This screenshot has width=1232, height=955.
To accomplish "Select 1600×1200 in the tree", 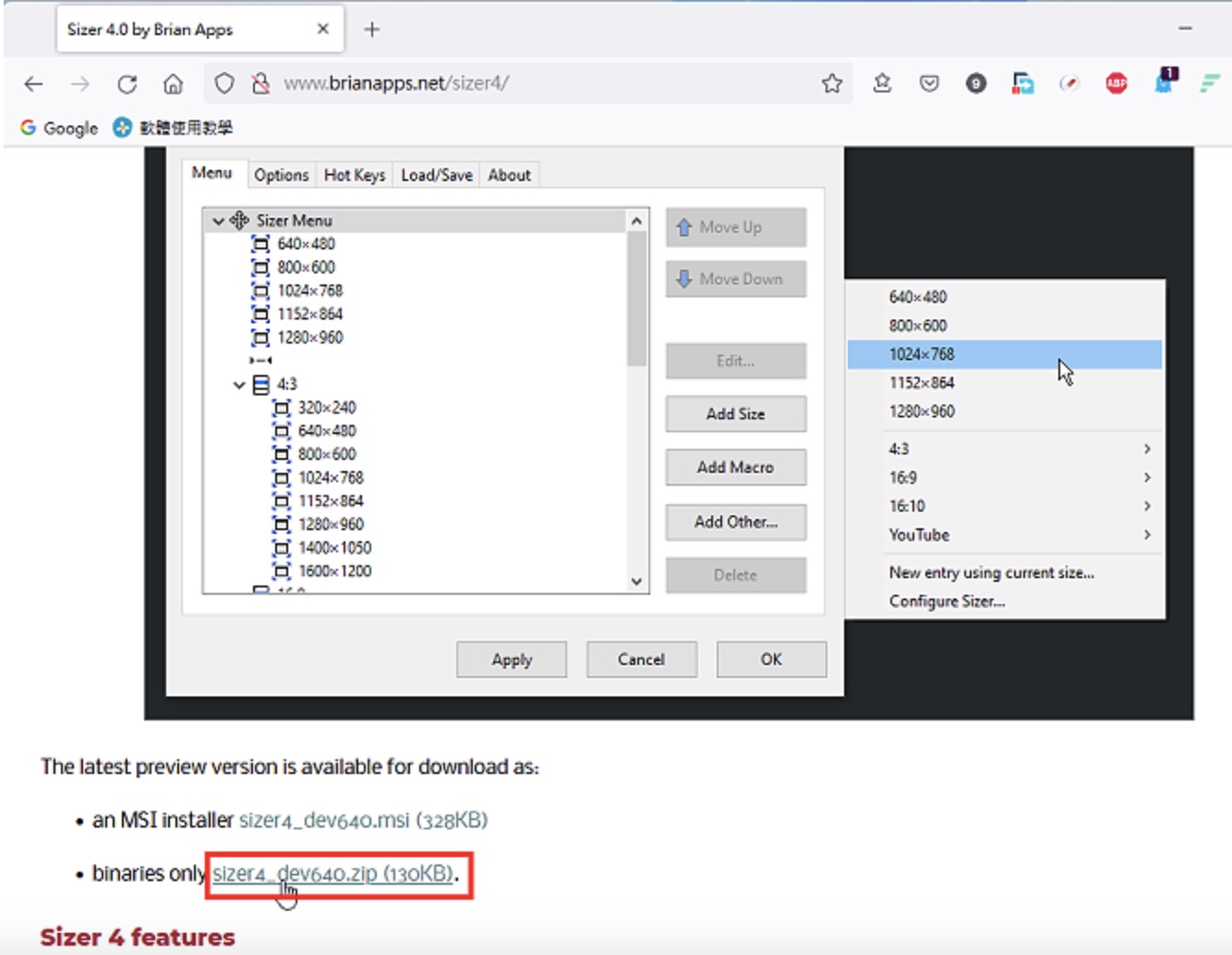I will click(335, 571).
